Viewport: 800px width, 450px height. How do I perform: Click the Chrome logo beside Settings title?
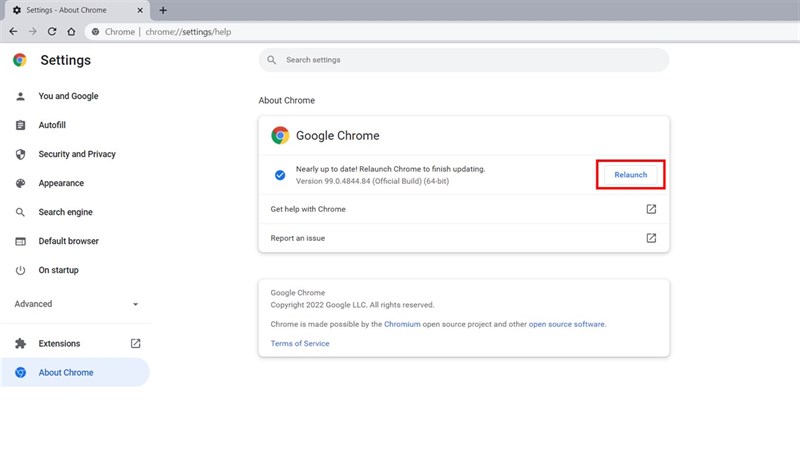(20, 60)
